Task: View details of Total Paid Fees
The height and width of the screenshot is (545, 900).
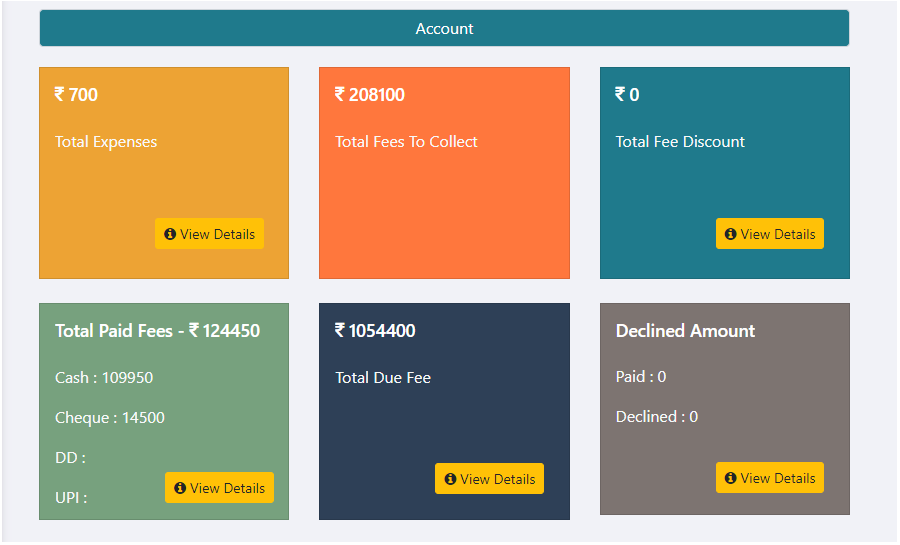Action: [227, 488]
